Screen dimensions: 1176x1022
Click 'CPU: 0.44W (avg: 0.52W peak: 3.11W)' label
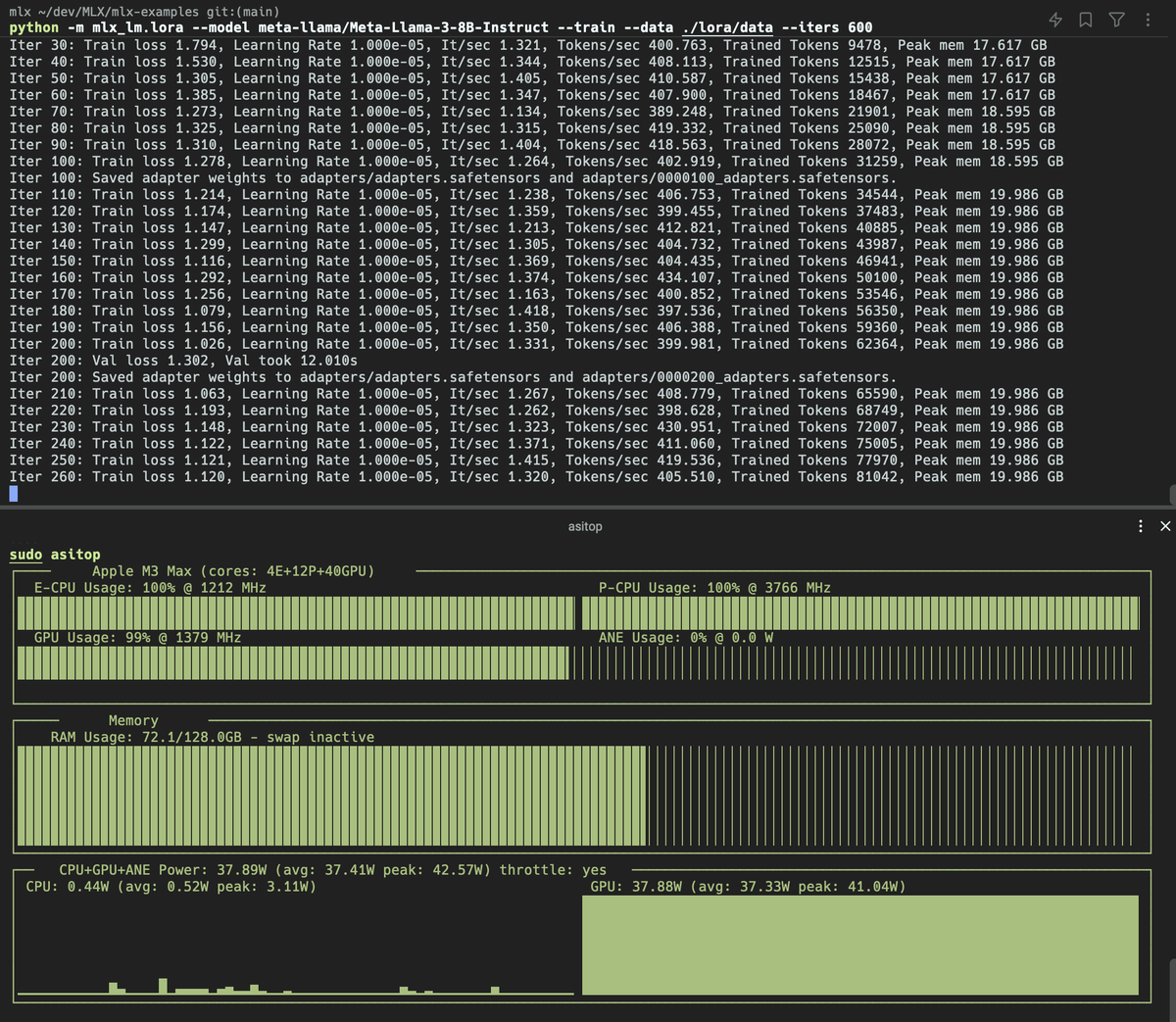coord(171,887)
